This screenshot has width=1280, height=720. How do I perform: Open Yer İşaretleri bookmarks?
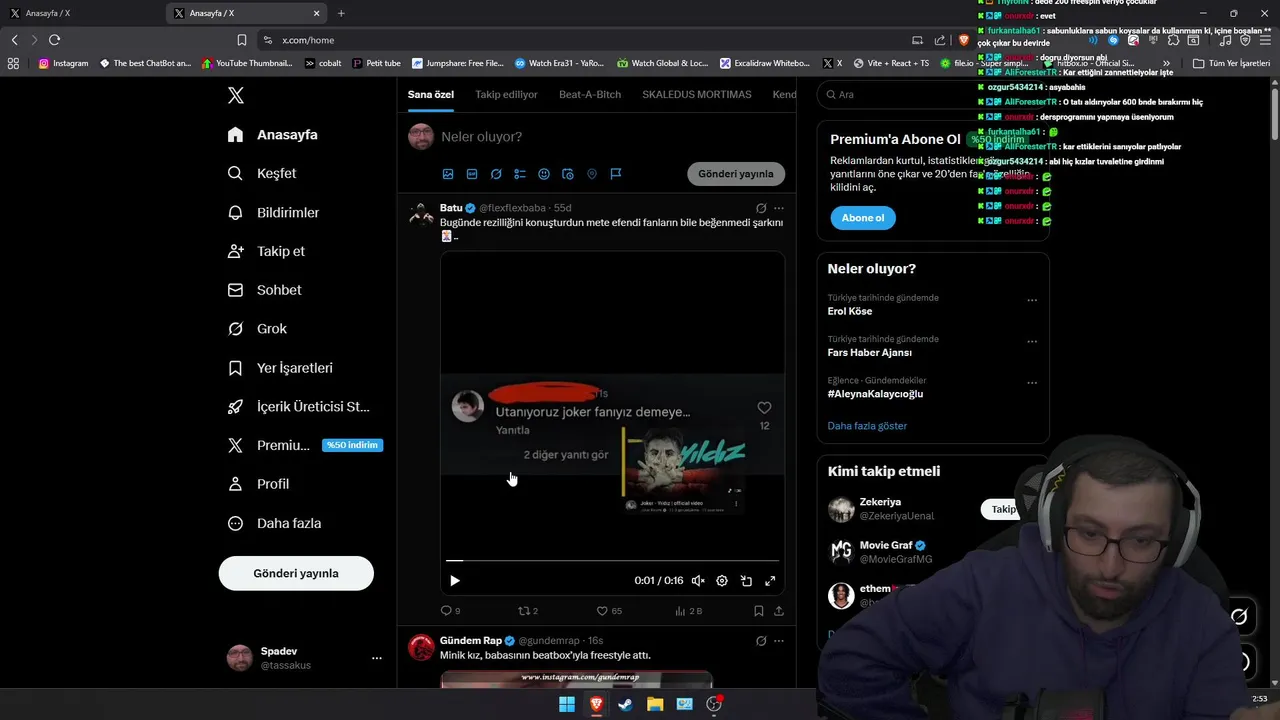coord(281,368)
